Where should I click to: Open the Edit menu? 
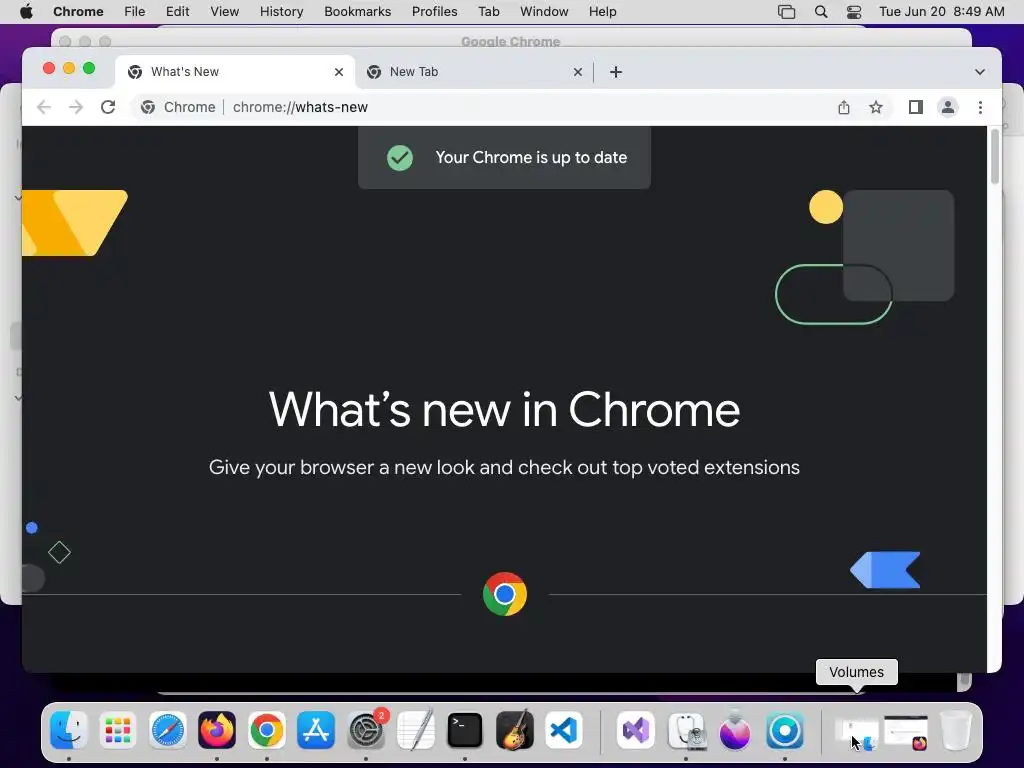click(x=178, y=12)
